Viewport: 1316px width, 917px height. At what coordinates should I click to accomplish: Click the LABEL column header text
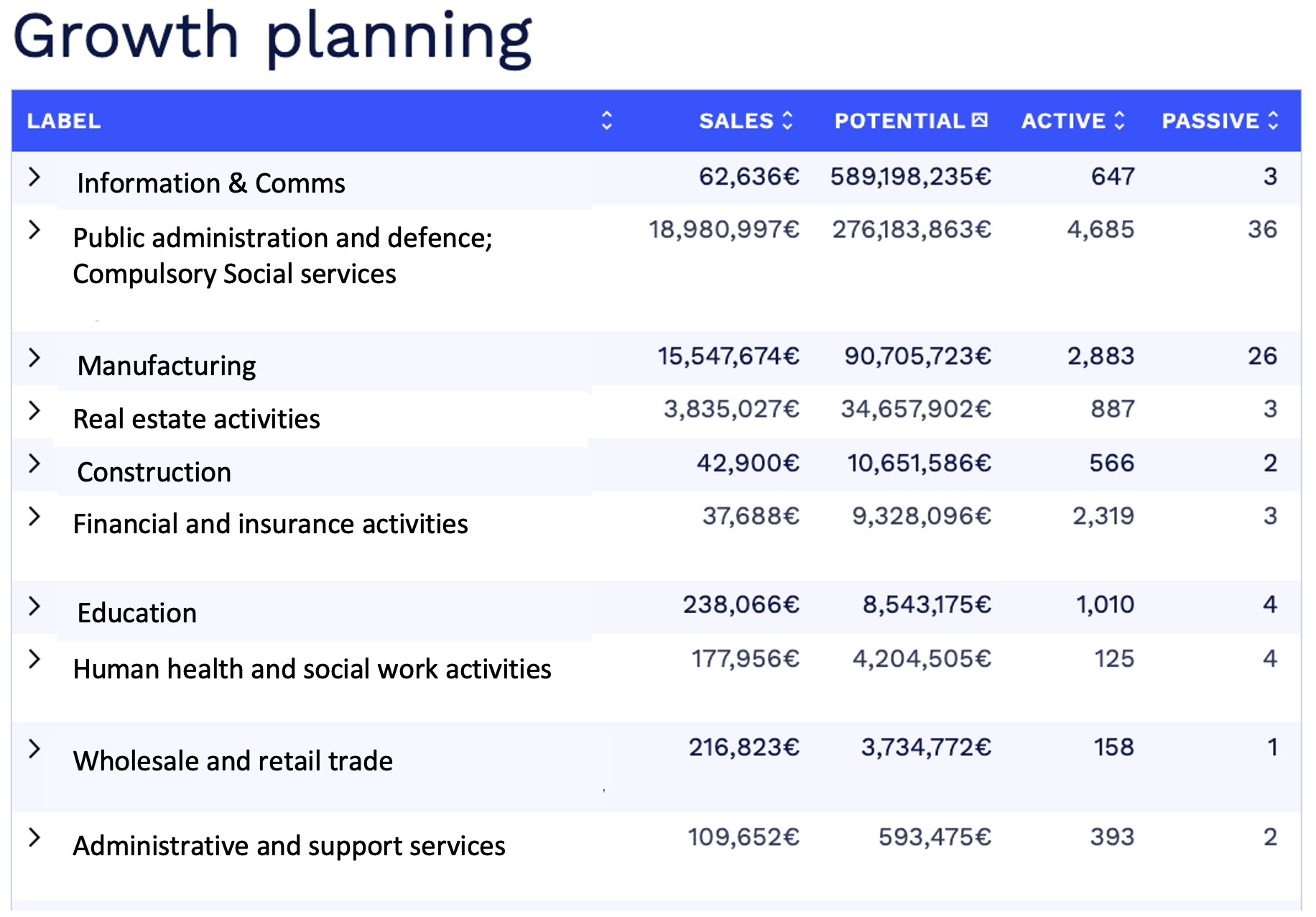(x=64, y=121)
